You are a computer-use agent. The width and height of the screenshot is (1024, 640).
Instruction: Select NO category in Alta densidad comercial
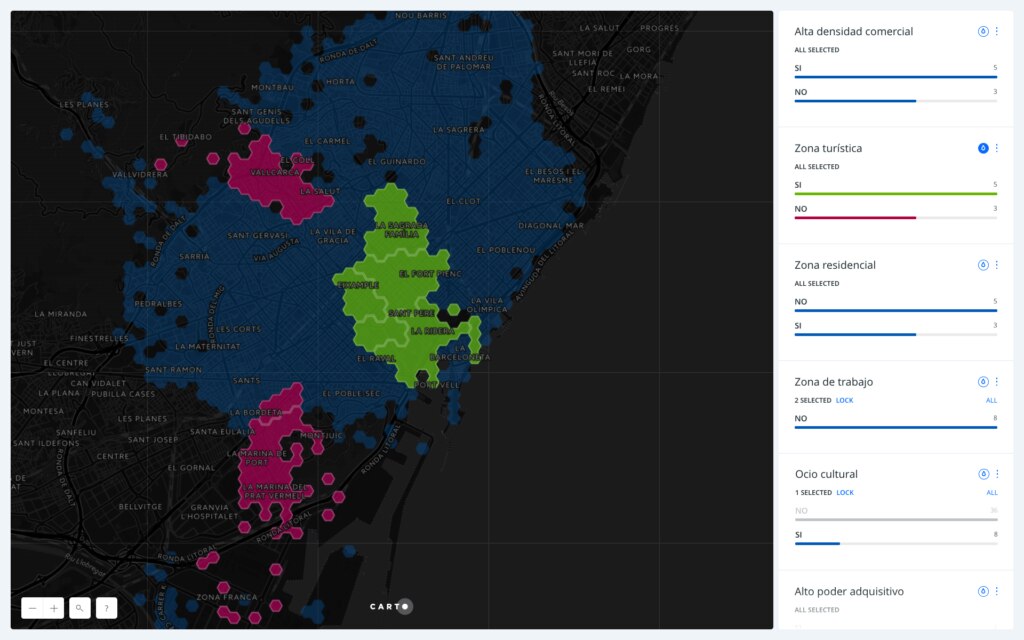(x=895, y=95)
